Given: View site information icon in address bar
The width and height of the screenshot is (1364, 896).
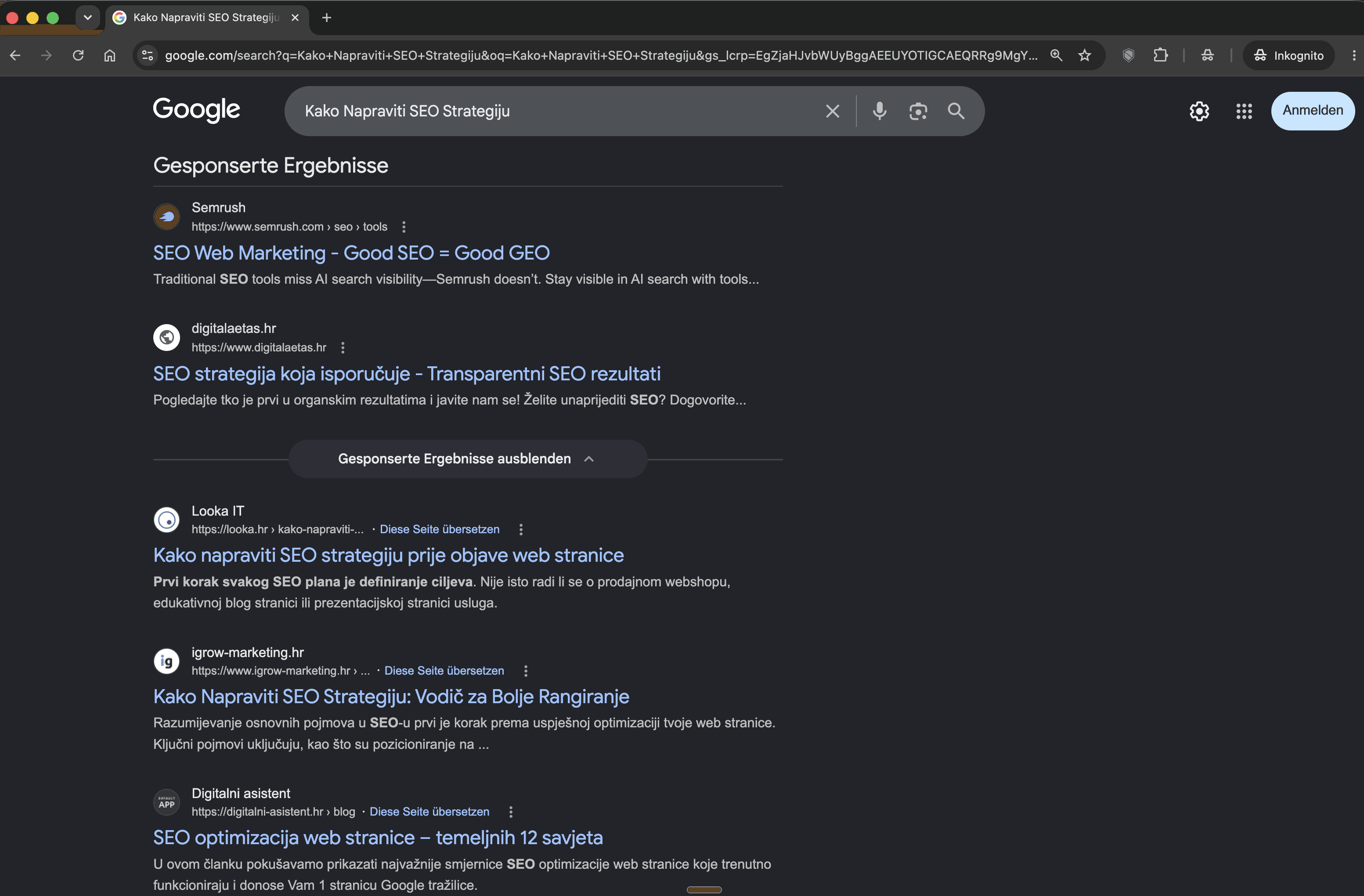Looking at the screenshot, I should pos(148,56).
